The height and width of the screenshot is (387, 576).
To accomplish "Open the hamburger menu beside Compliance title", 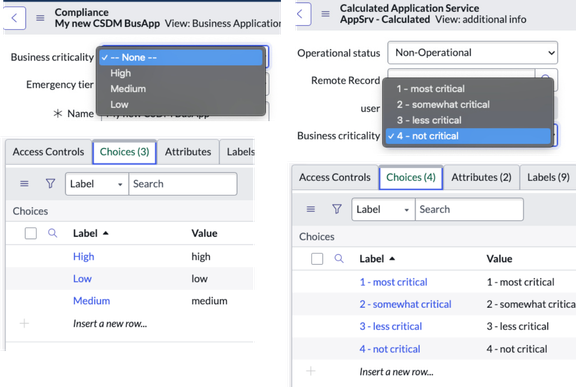I will coord(40,18).
